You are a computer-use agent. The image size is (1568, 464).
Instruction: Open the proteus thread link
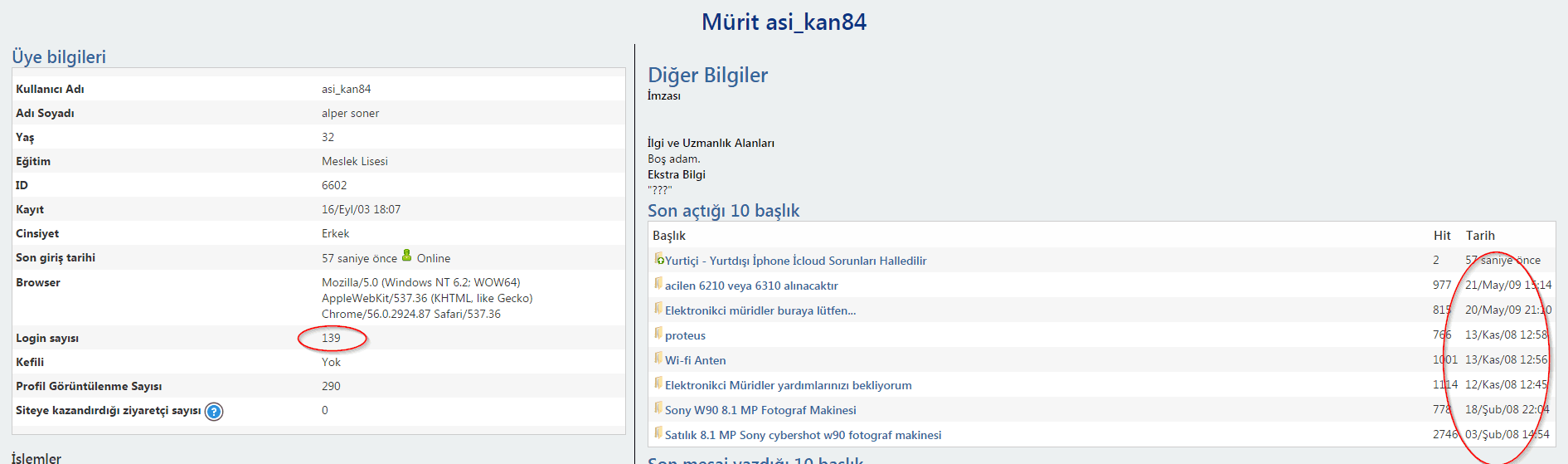(x=685, y=335)
